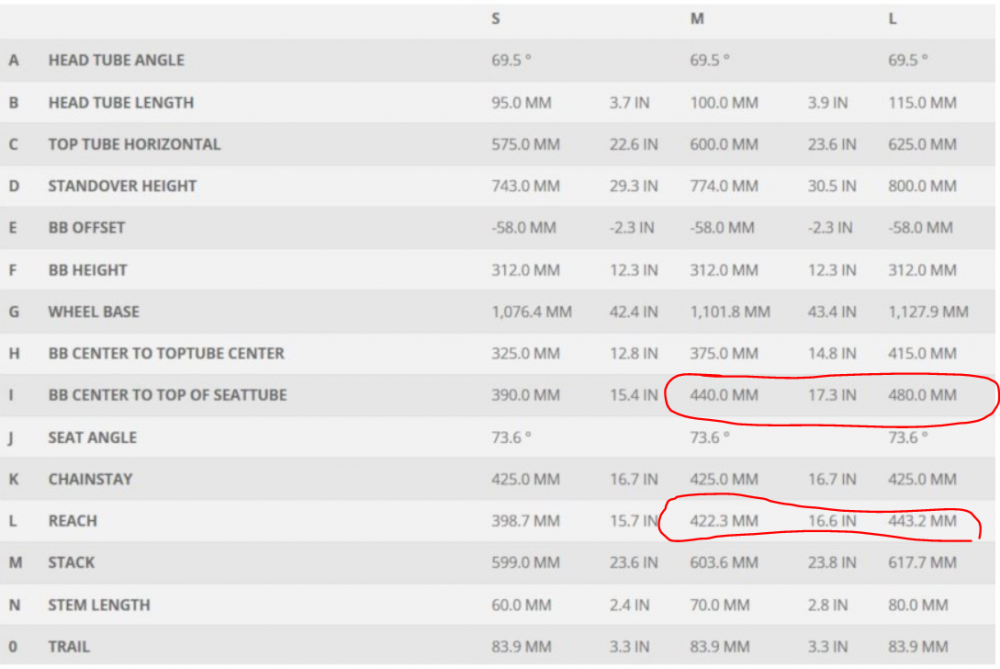The width and height of the screenshot is (1000, 669).
Task: Select the circled 422.3 MM reach value
Action: click(724, 521)
